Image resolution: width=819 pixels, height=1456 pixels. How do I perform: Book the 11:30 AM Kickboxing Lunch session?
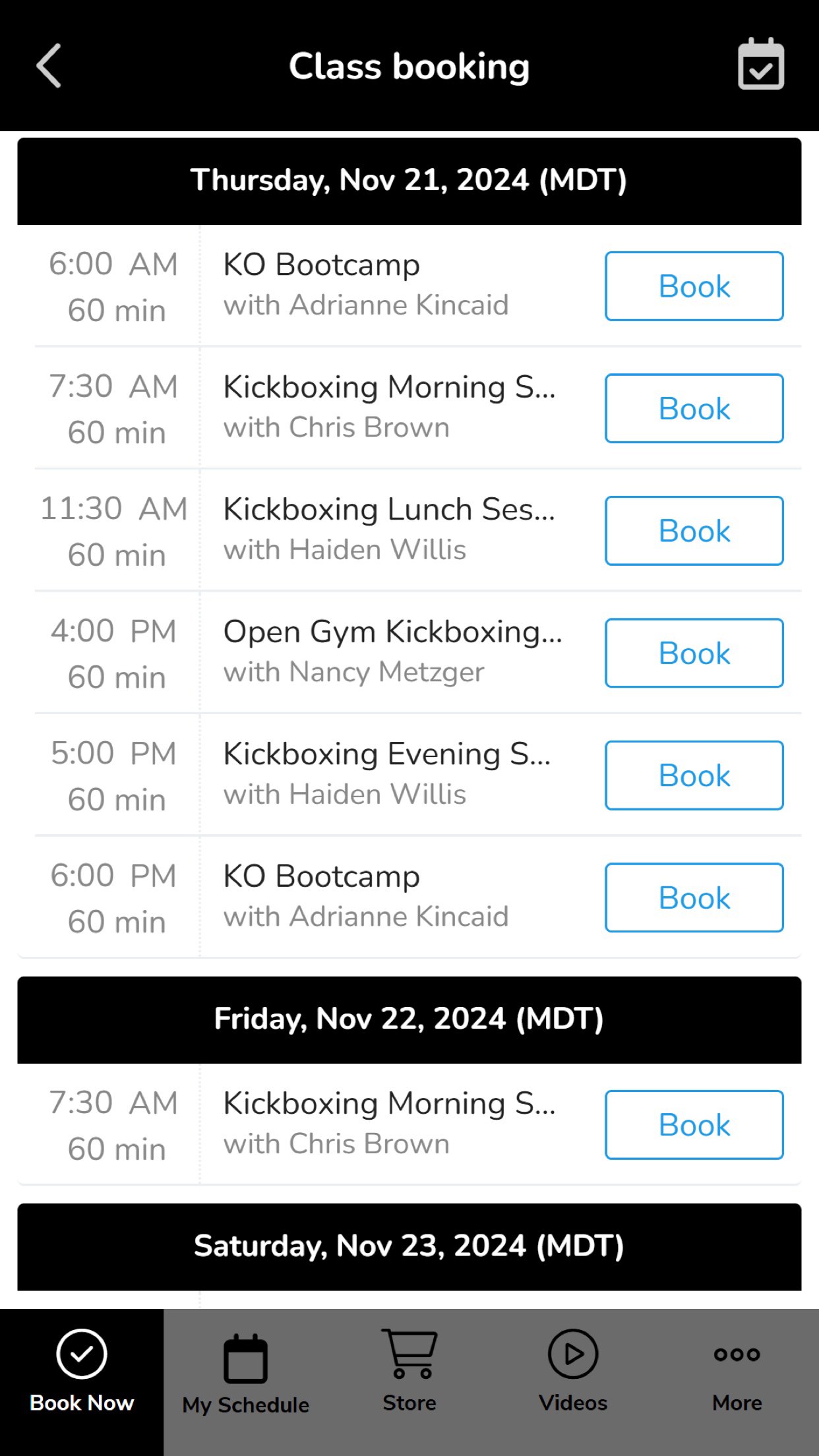click(x=694, y=531)
